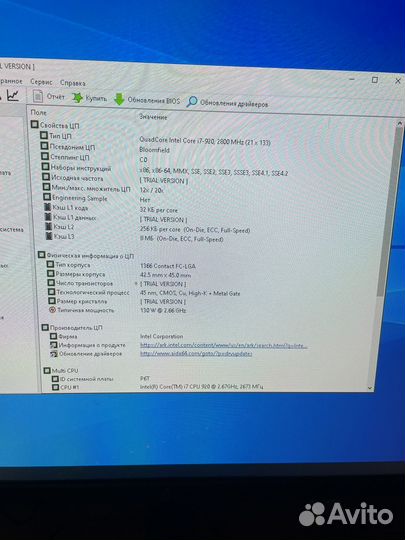Select the Тип корпуса row
405x540 pixels.
point(69,265)
